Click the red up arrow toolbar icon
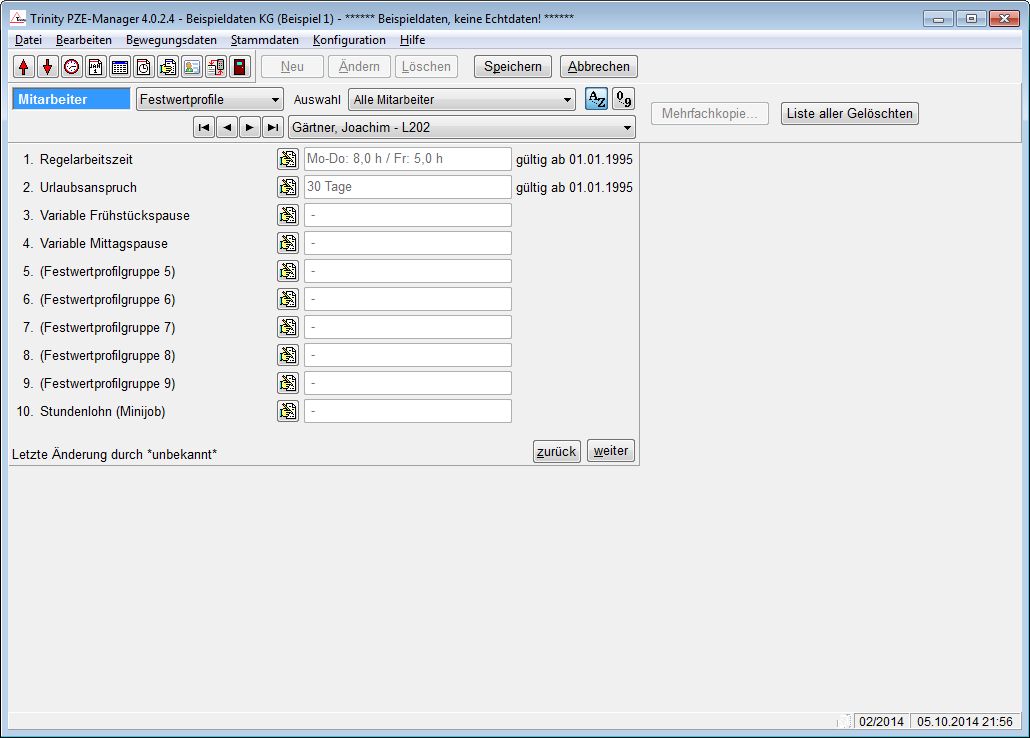This screenshot has height=738, width=1030. 24,67
